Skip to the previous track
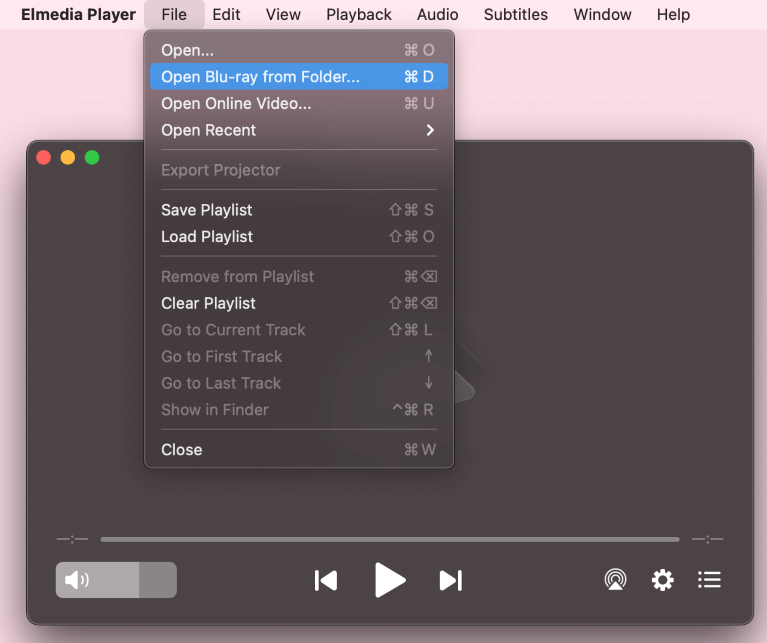The image size is (767, 643). coord(326,580)
